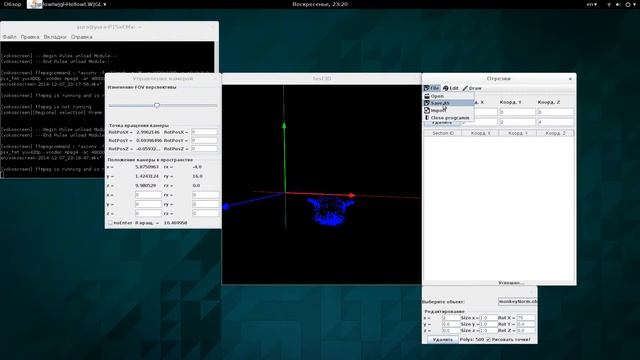The width and height of the screenshot is (640, 360).
Task: Click the camera y input field
Action: [148, 204]
